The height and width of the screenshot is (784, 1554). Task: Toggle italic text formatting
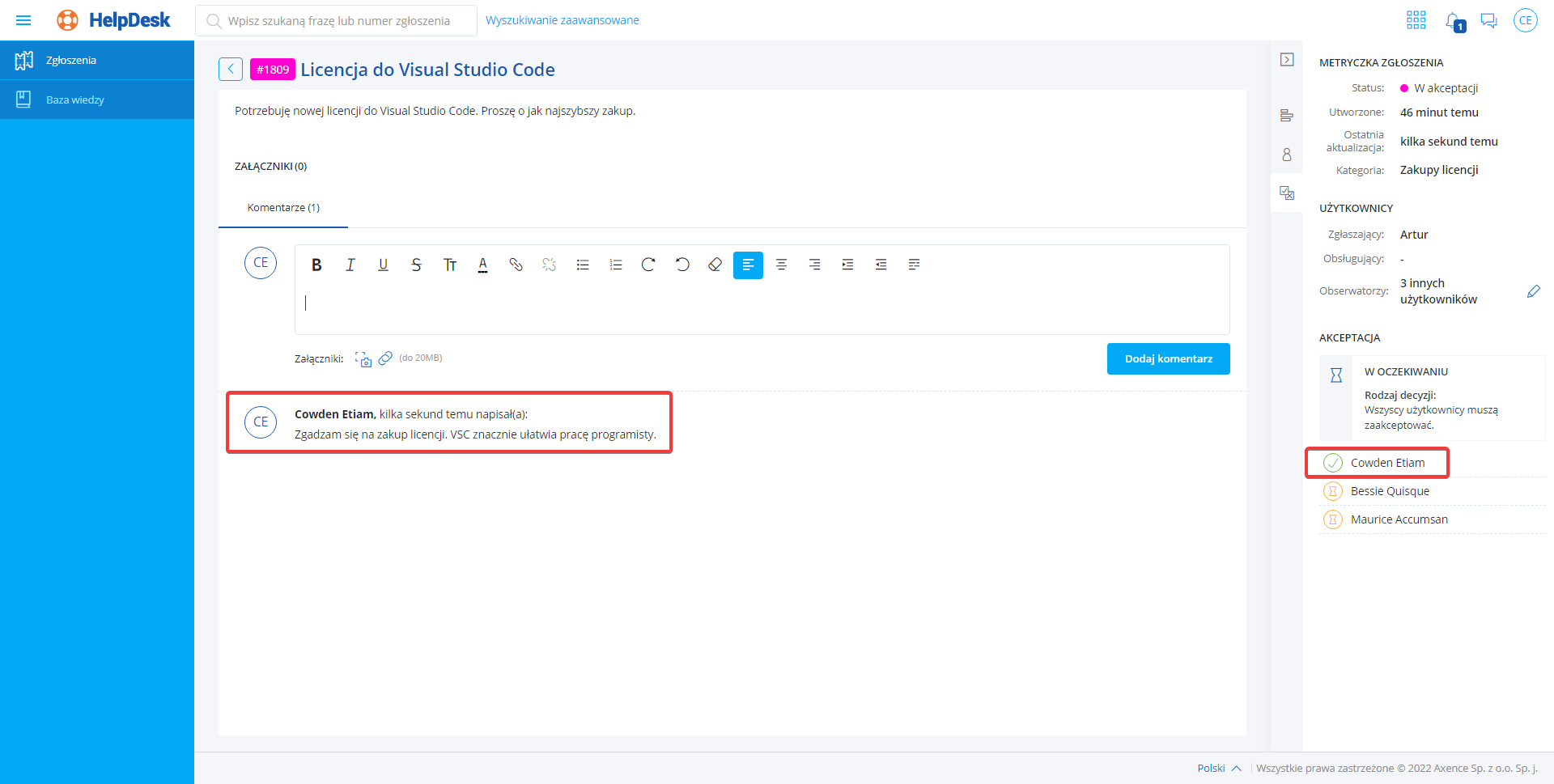(x=350, y=265)
